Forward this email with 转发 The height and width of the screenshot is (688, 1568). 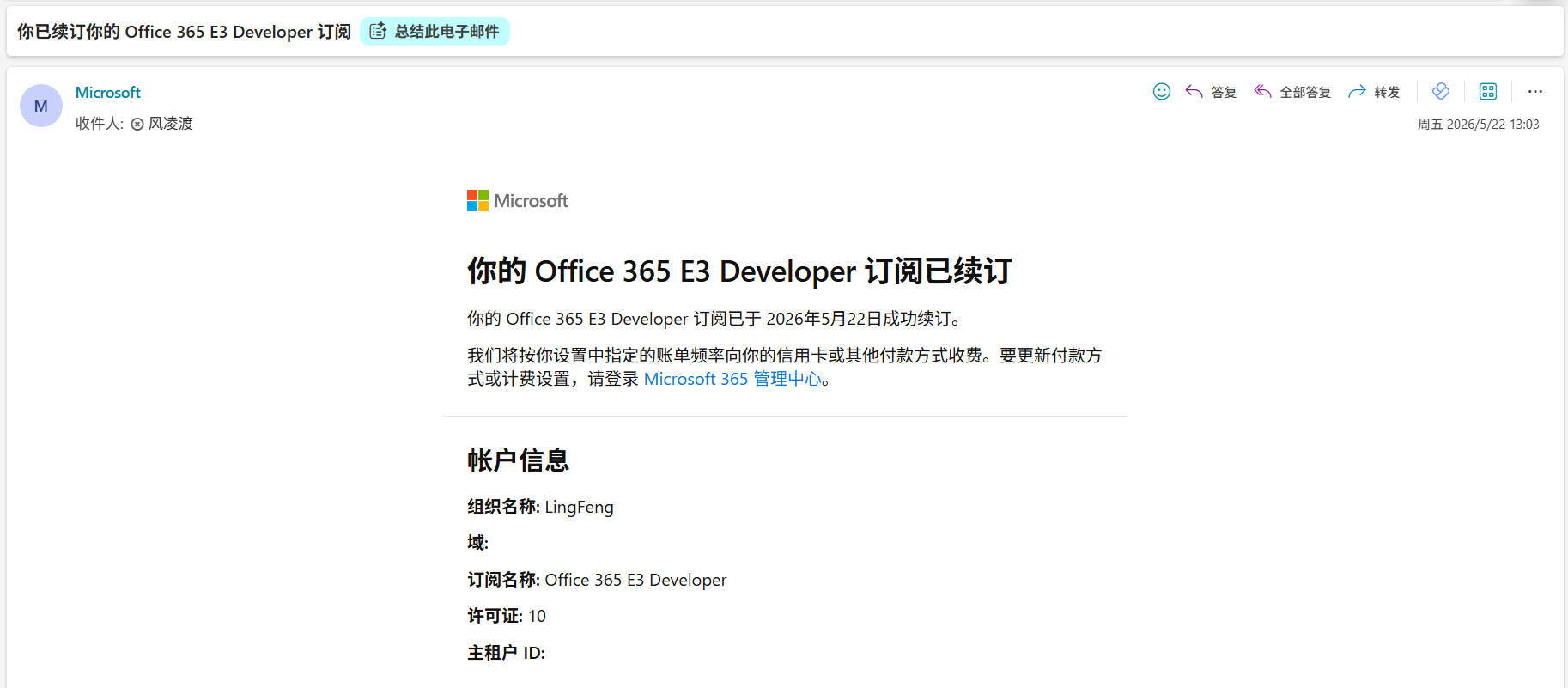[1374, 92]
